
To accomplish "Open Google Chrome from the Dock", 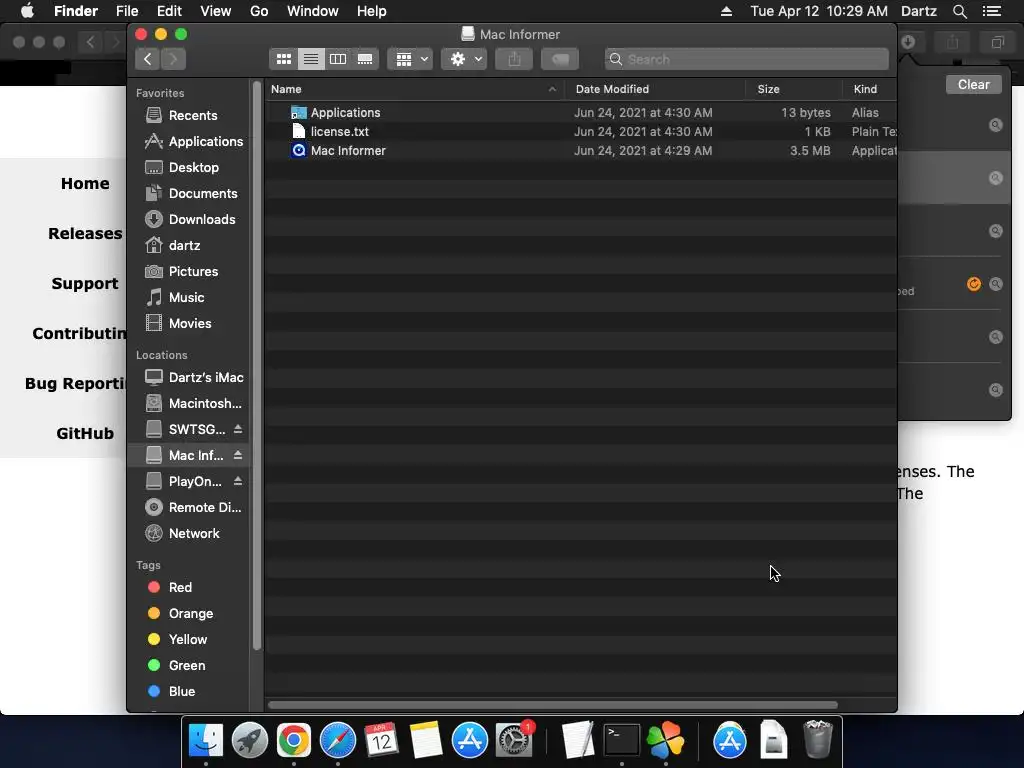I will pyautogui.click(x=293, y=741).
